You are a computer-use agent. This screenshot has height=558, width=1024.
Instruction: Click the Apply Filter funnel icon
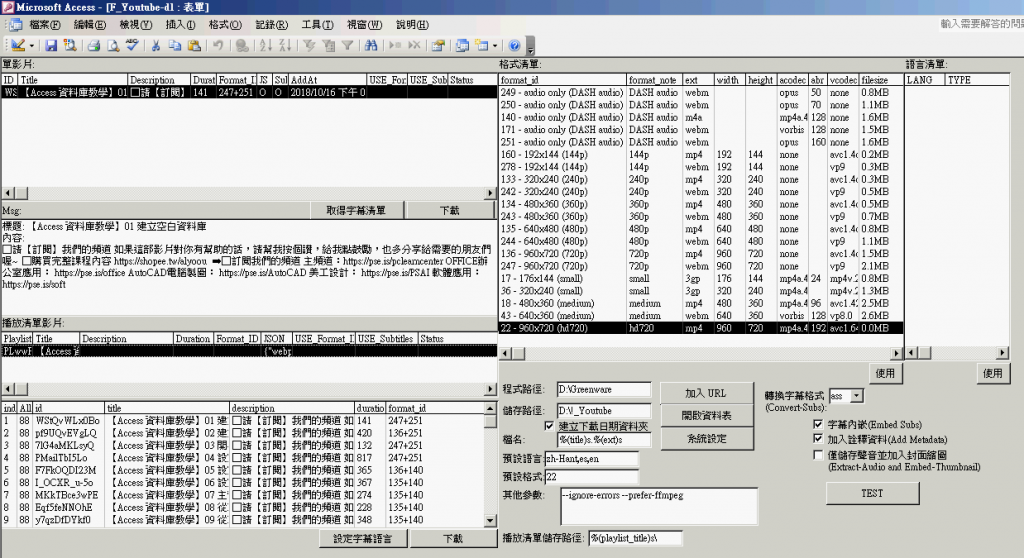pos(347,46)
